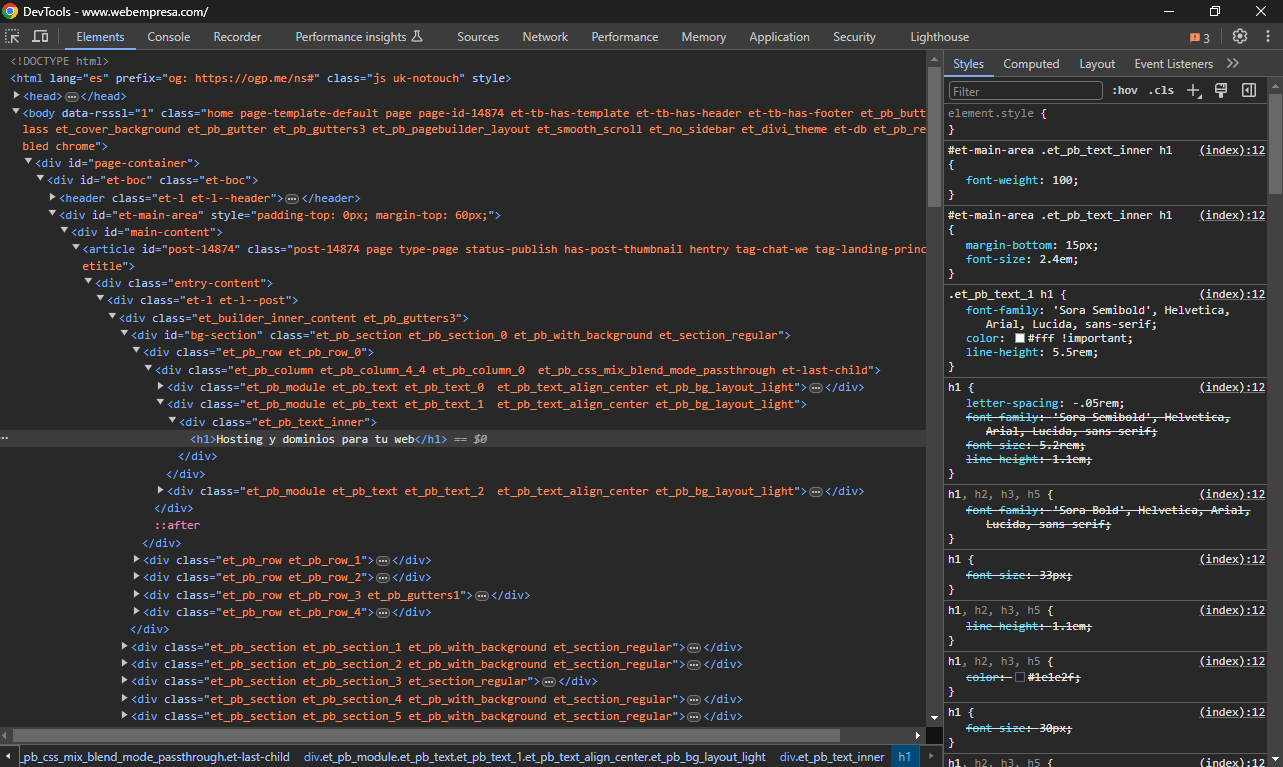Open DevTools settings gear
Viewport: 1283px width, 767px height.
coord(1240,36)
